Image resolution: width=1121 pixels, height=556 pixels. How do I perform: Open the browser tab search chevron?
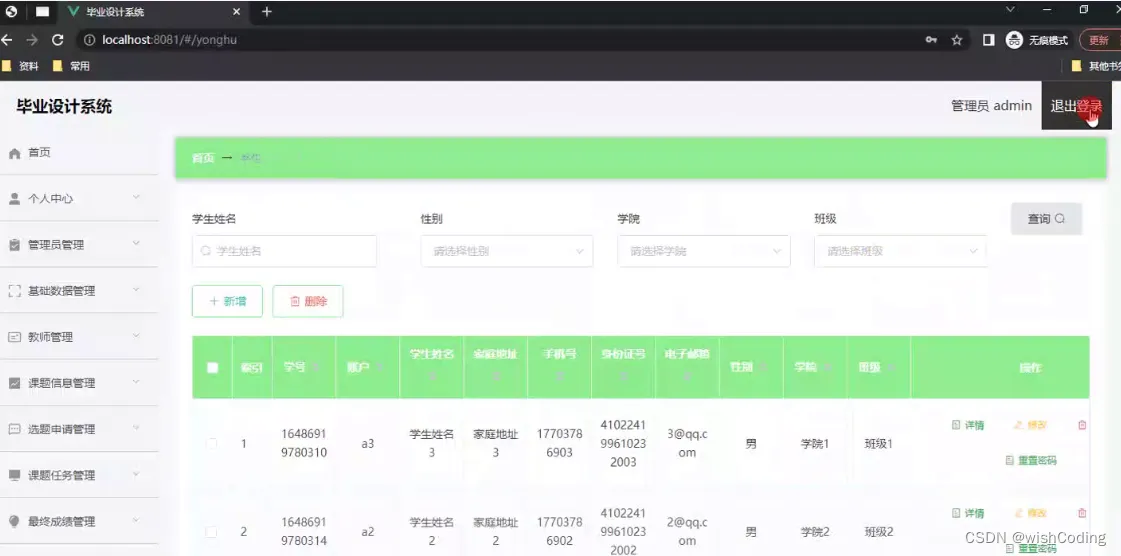1010,10
